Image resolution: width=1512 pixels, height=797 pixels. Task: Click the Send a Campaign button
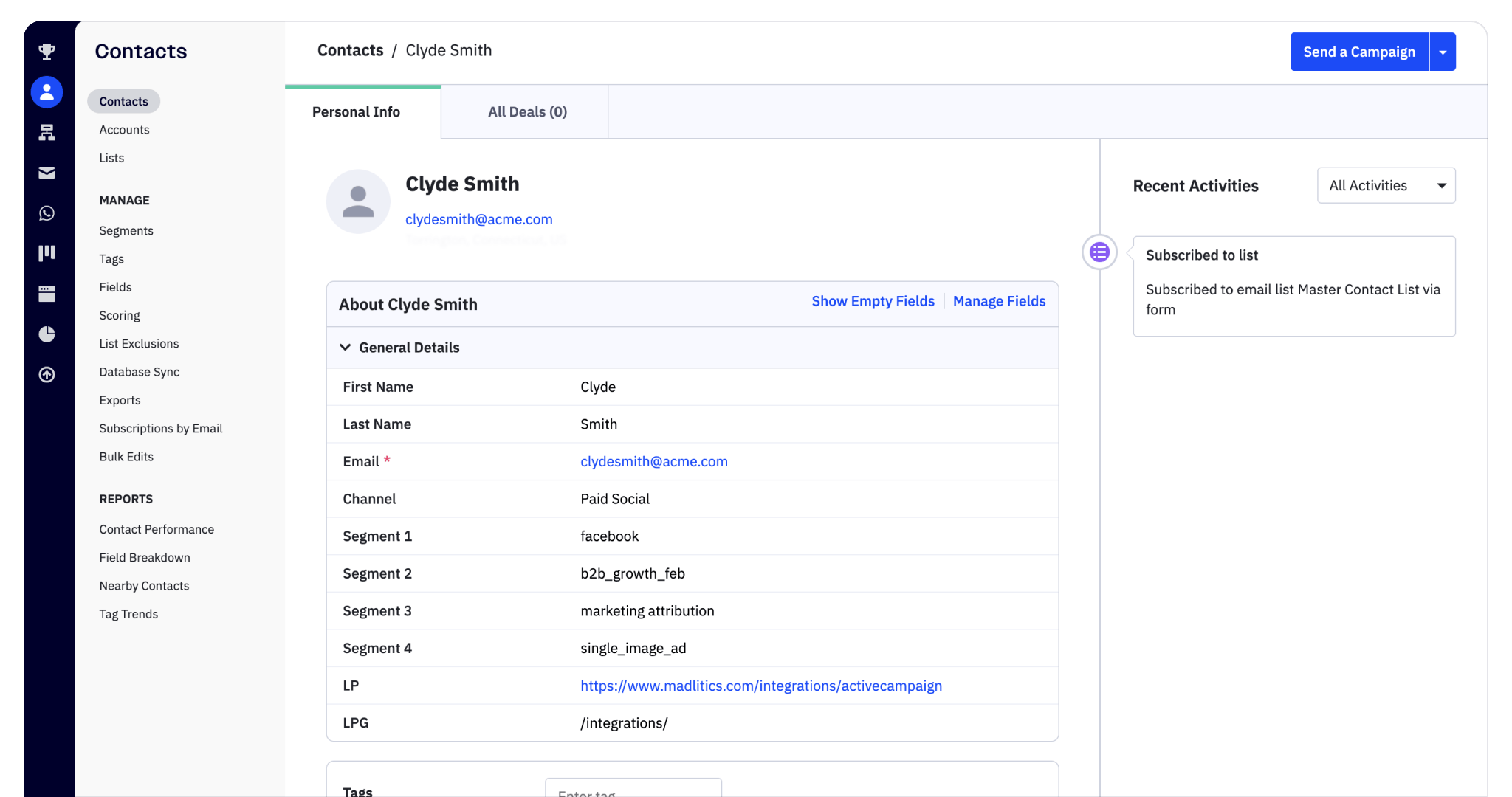1358,52
